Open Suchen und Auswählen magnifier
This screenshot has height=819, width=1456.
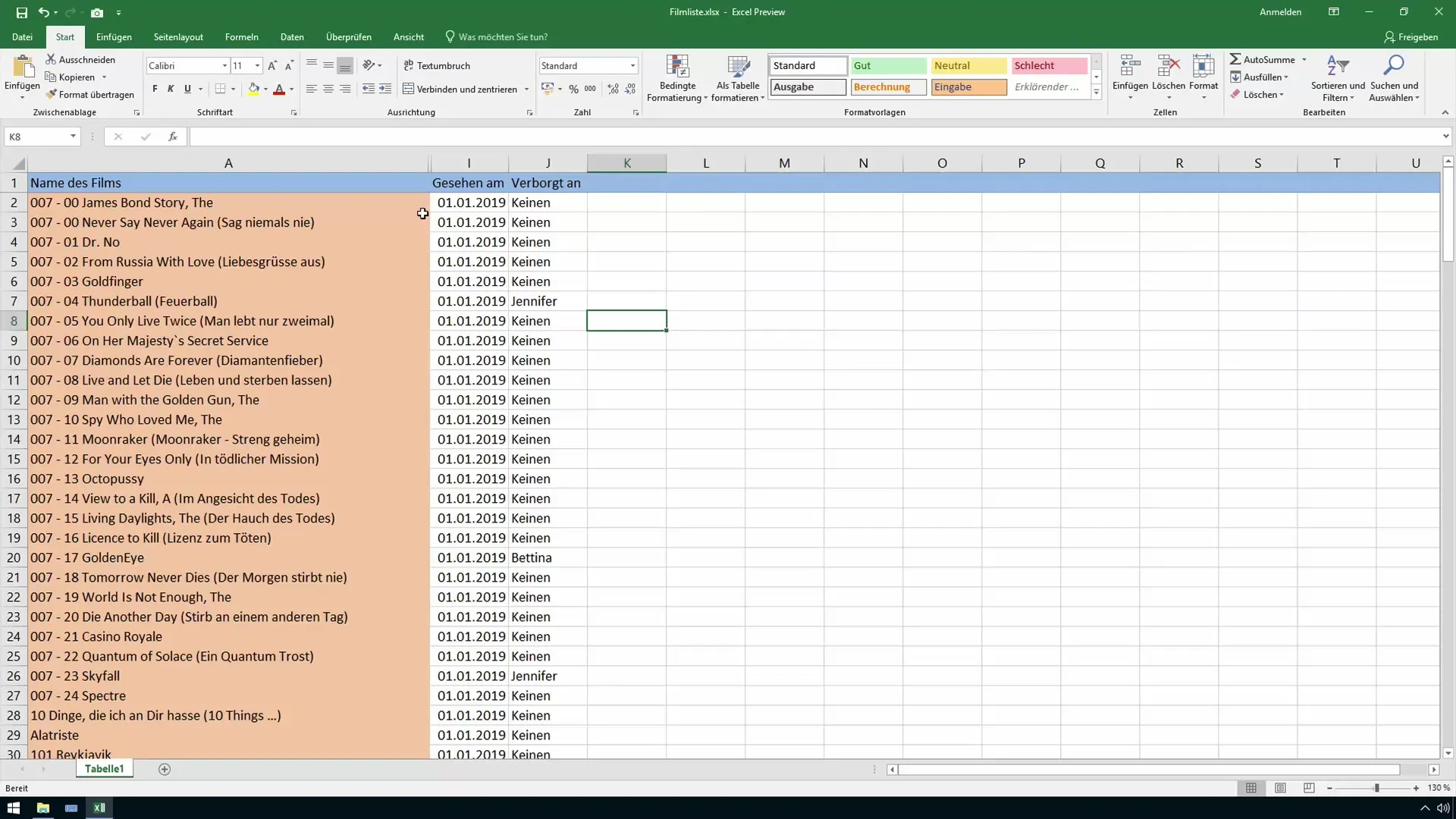pos(1394,78)
